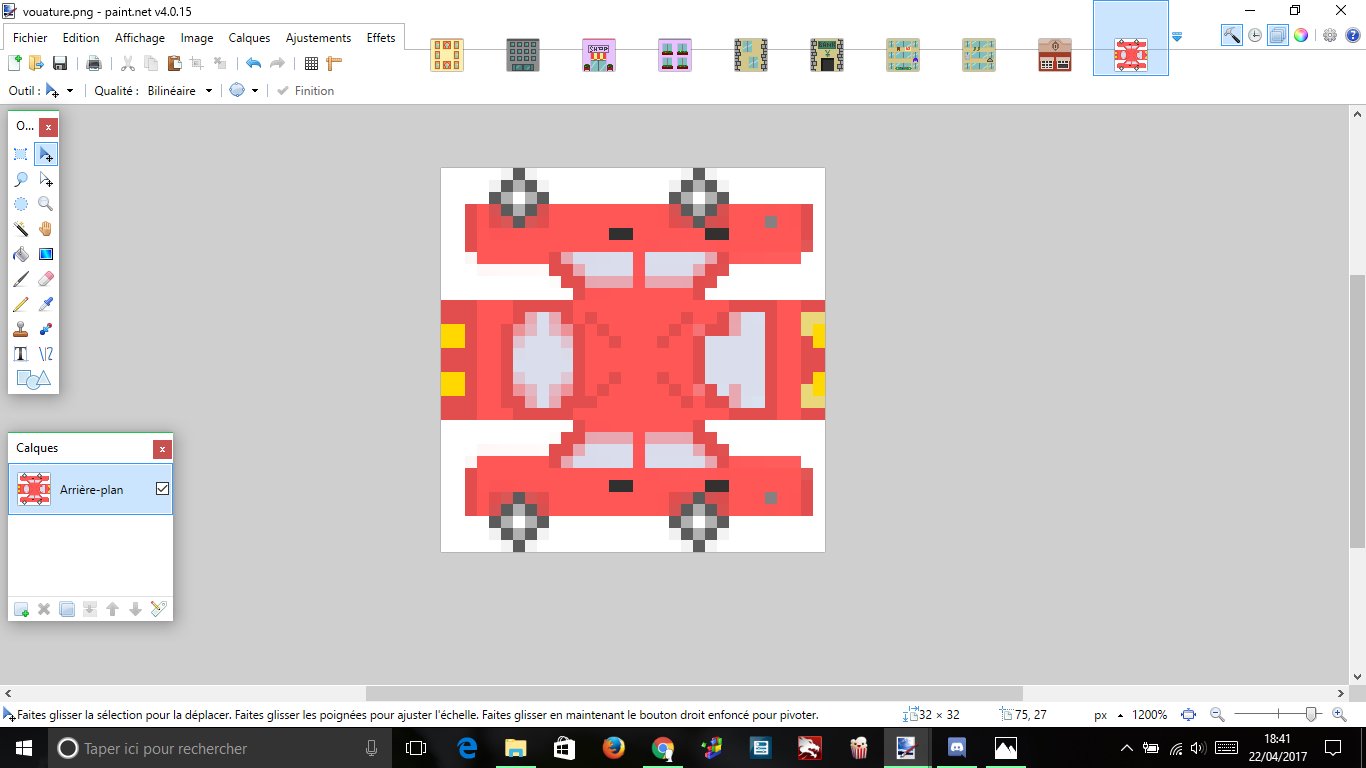Pick the Paint Bucket fill tool
1366x768 pixels.
20,254
